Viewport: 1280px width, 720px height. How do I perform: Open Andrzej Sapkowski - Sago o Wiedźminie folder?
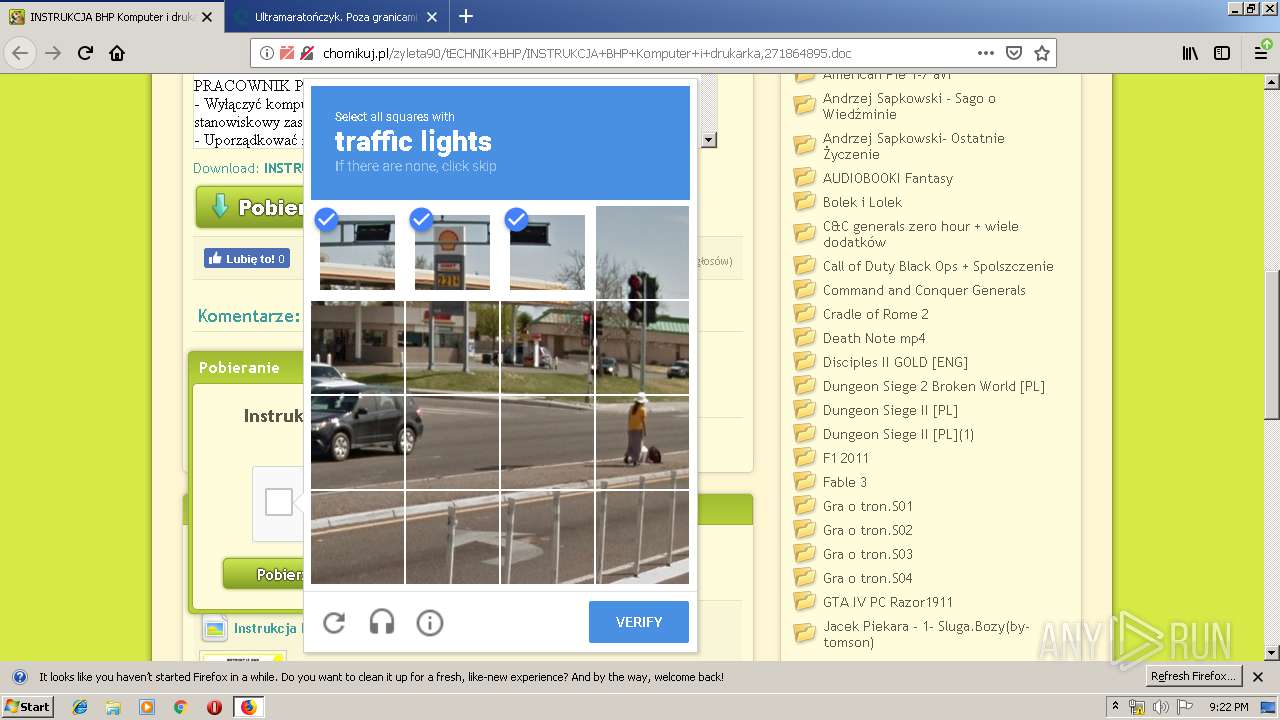coord(909,106)
